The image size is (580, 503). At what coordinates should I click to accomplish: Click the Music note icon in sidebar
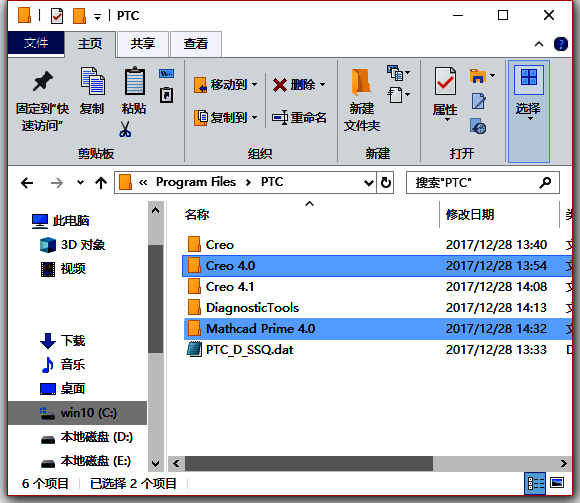pos(47,365)
